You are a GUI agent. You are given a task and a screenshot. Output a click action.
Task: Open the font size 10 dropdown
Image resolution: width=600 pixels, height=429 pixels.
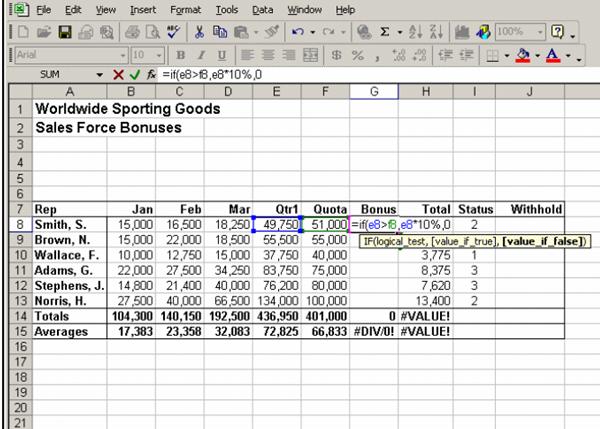(159, 56)
